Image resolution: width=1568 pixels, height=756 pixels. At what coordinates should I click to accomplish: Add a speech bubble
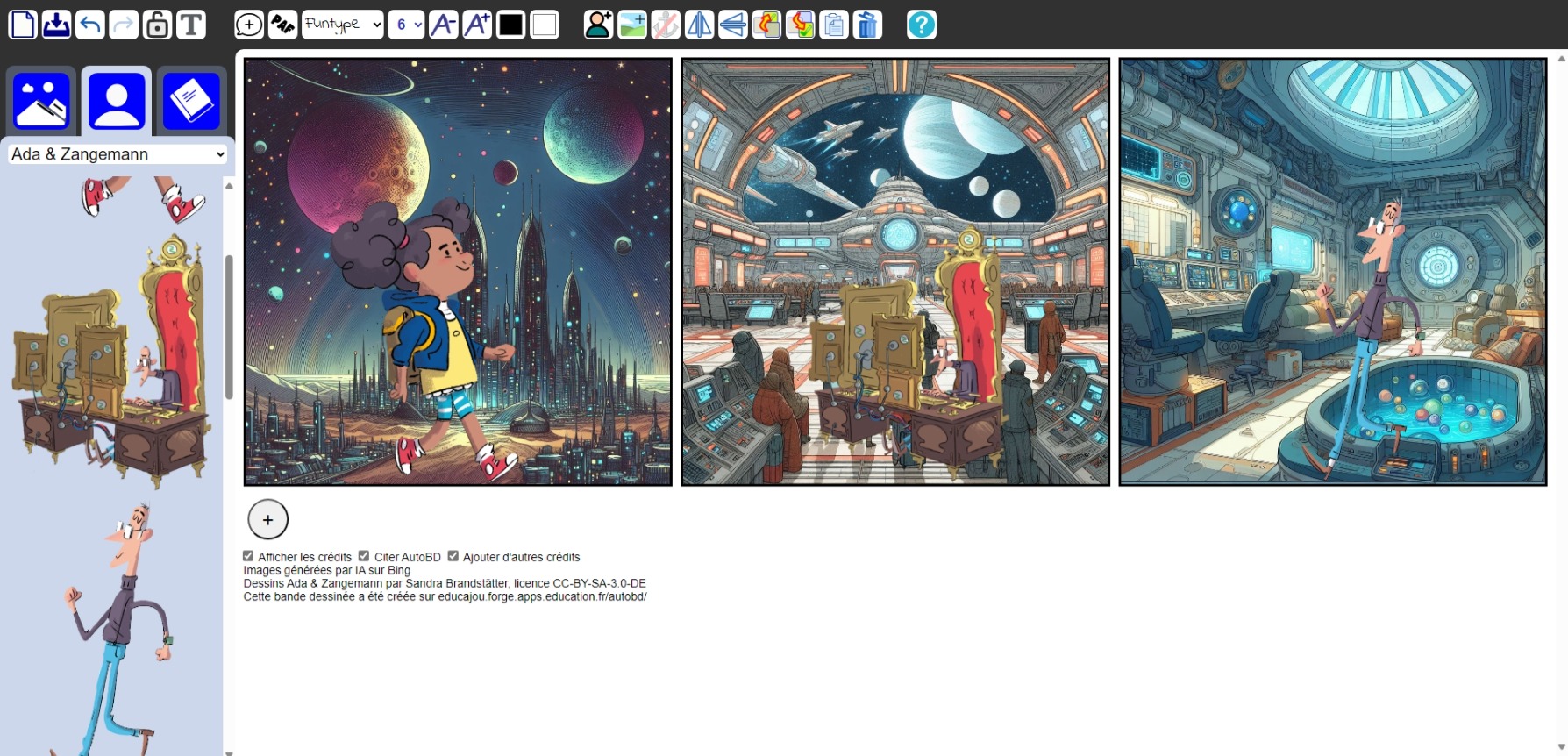(x=249, y=25)
